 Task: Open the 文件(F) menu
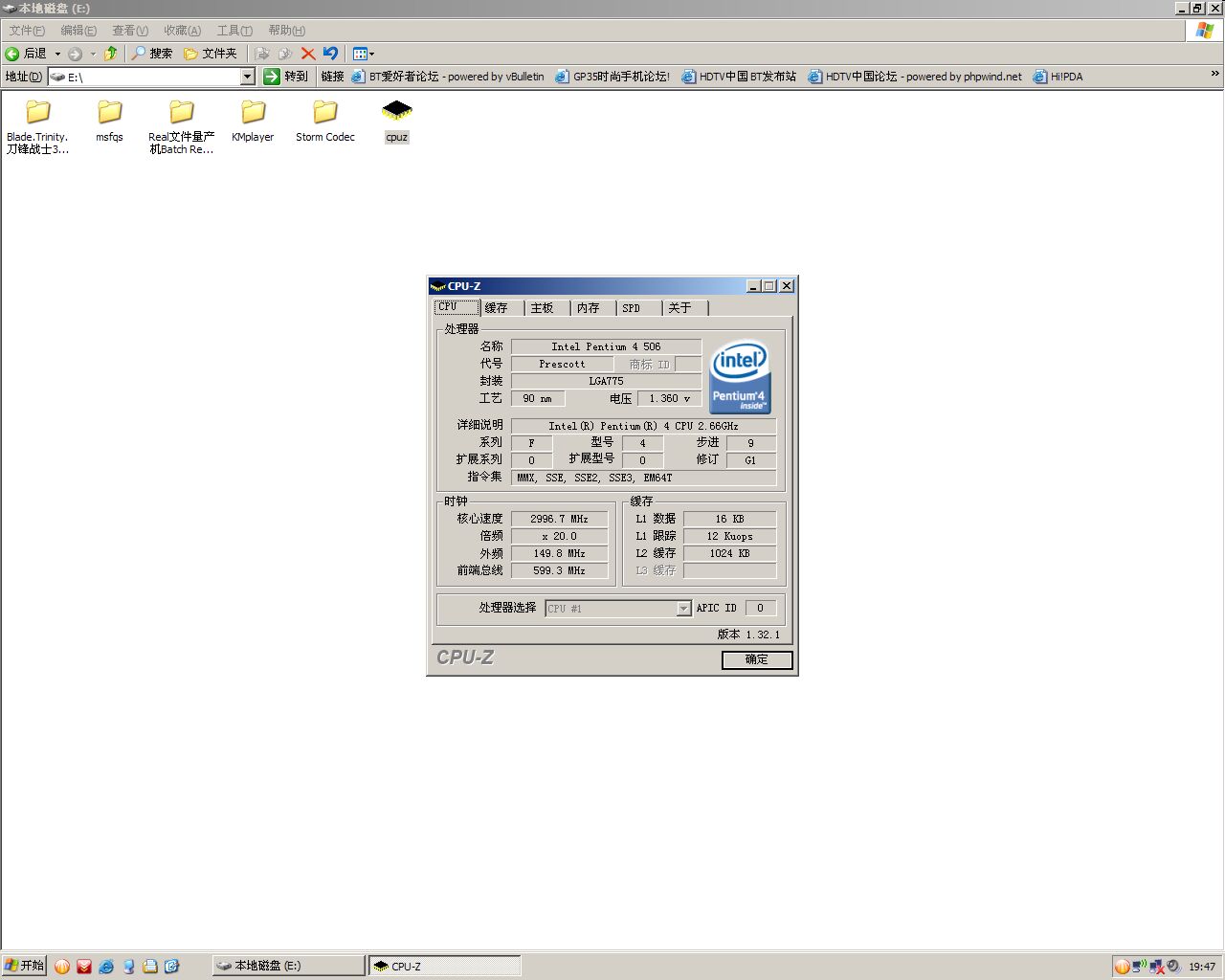(x=27, y=31)
